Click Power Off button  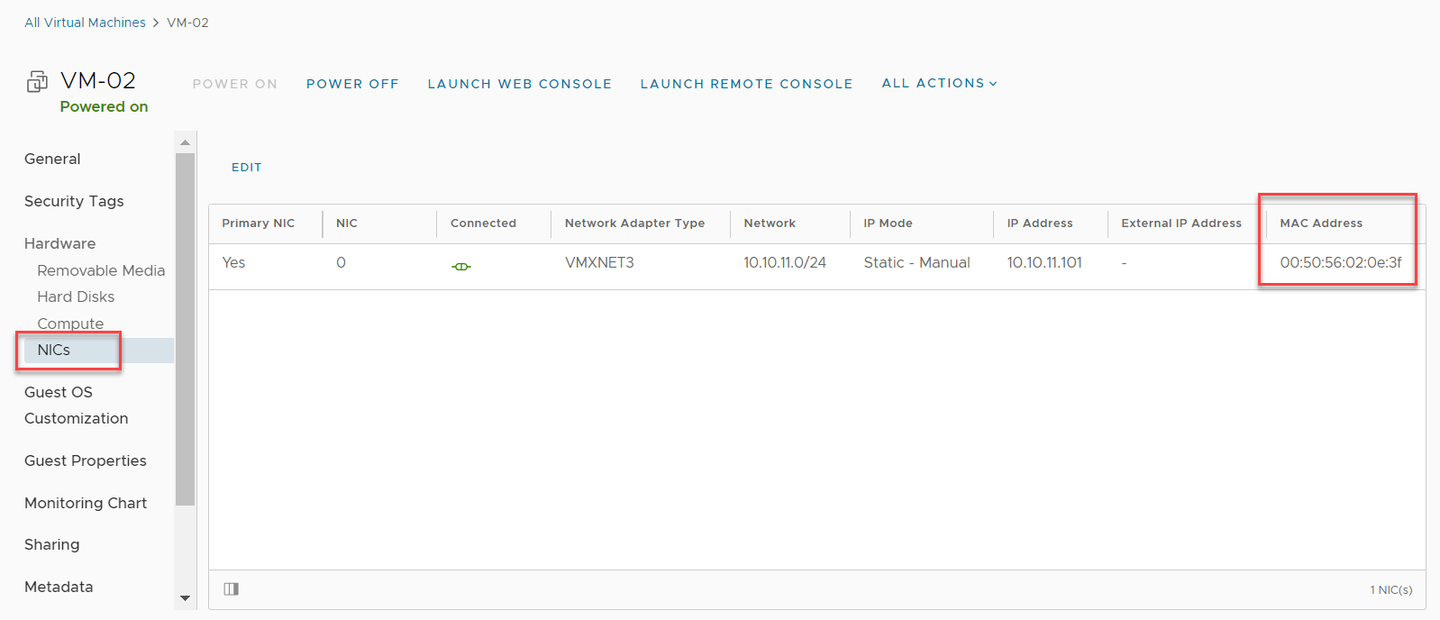coord(352,84)
